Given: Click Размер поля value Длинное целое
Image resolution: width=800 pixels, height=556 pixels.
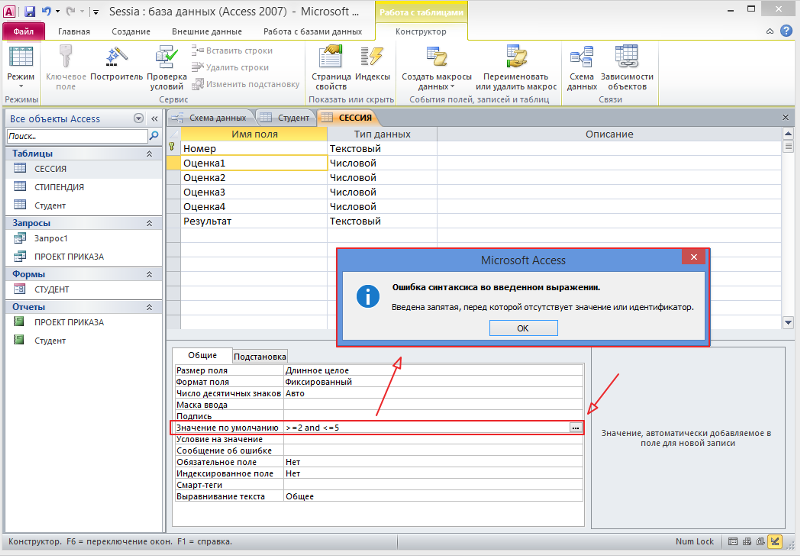Looking at the screenshot, I should [x=433, y=370].
